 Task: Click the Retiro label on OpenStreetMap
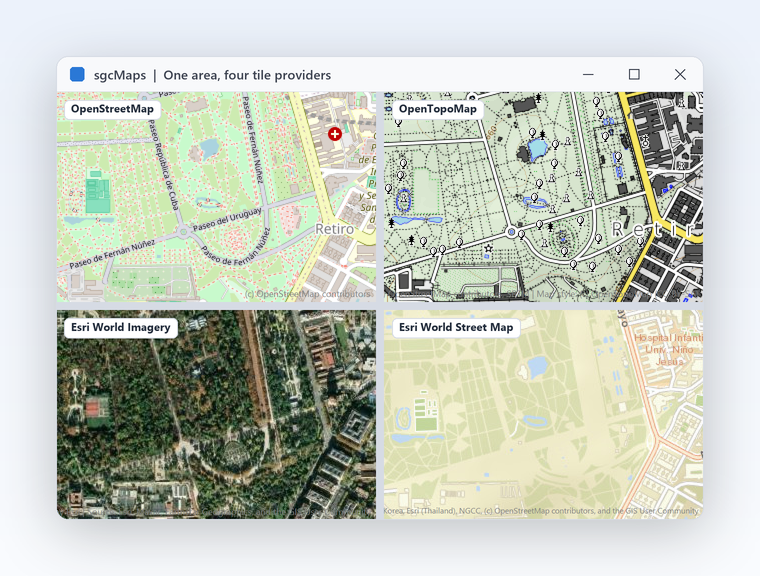point(334,229)
